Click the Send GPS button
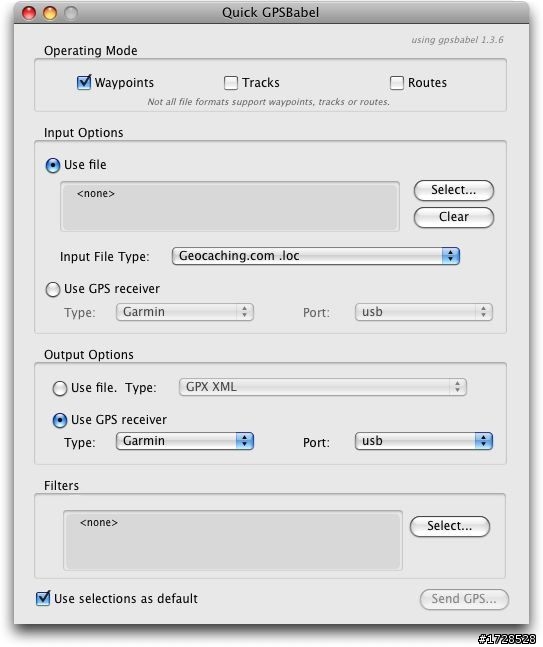This screenshot has height=647, width=543. (x=464, y=599)
